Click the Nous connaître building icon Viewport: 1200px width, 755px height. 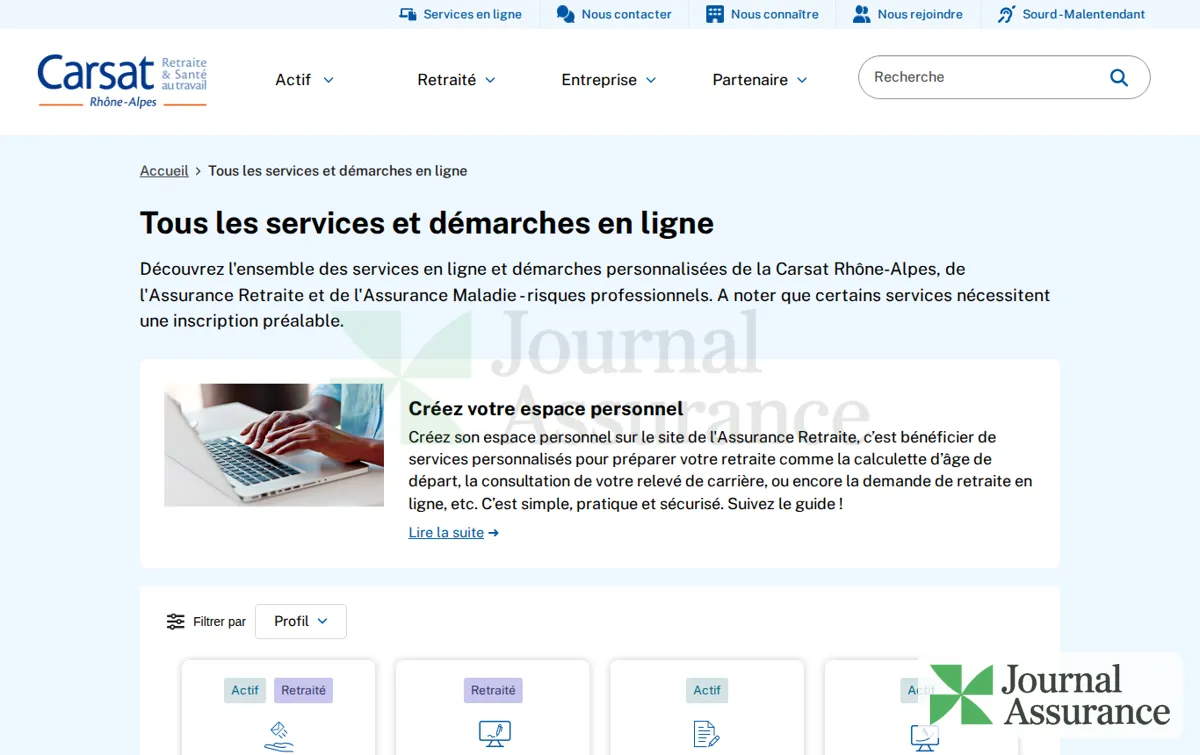coord(714,14)
